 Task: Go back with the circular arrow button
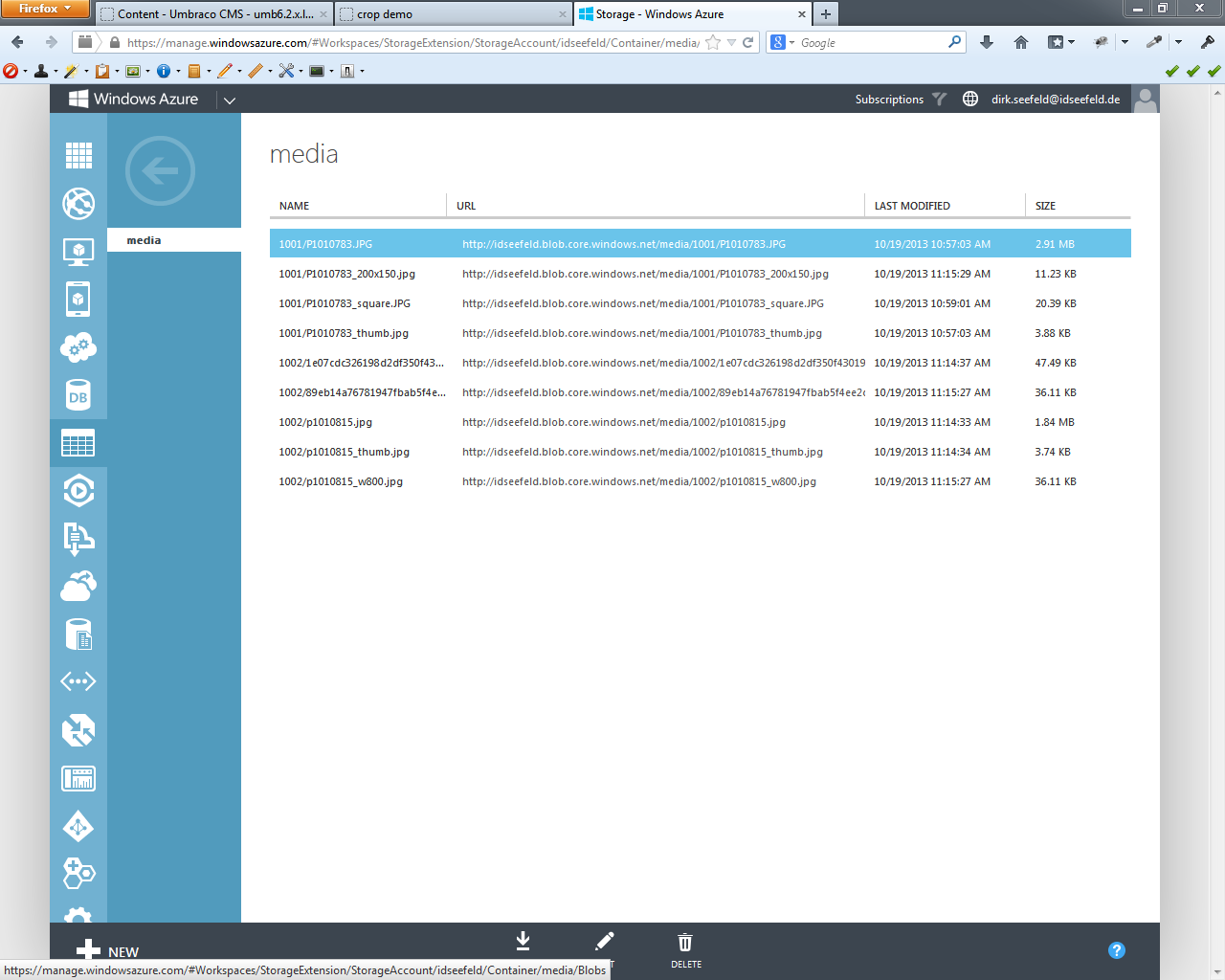tap(160, 170)
